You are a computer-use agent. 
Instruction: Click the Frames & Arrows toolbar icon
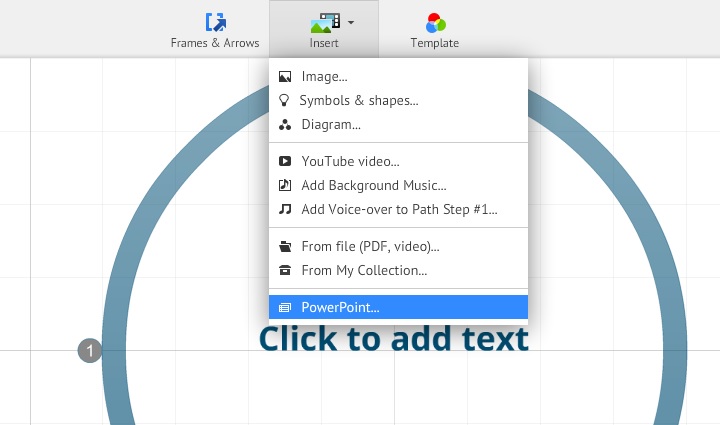click(x=215, y=22)
